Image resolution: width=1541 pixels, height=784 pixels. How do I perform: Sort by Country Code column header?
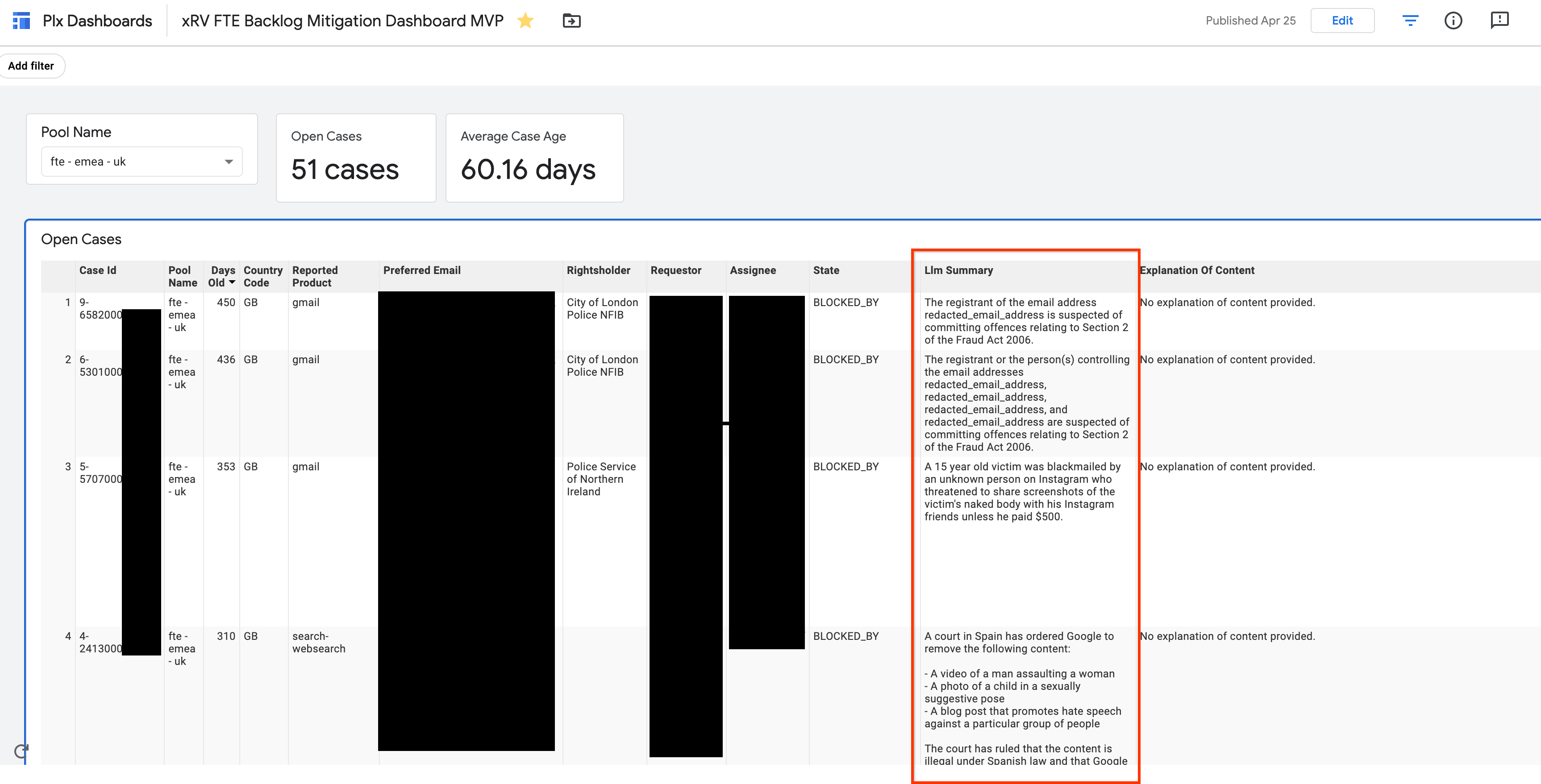click(x=262, y=276)
